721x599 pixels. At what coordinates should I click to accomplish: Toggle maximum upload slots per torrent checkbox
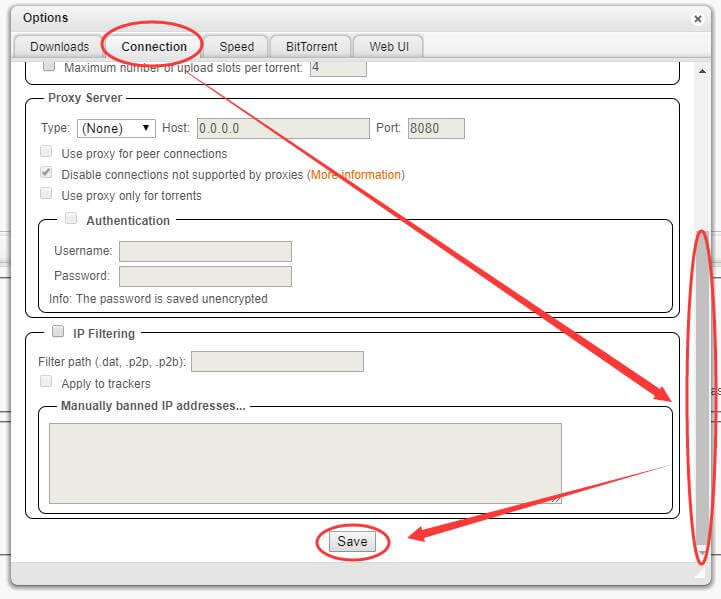click(49, 67)
